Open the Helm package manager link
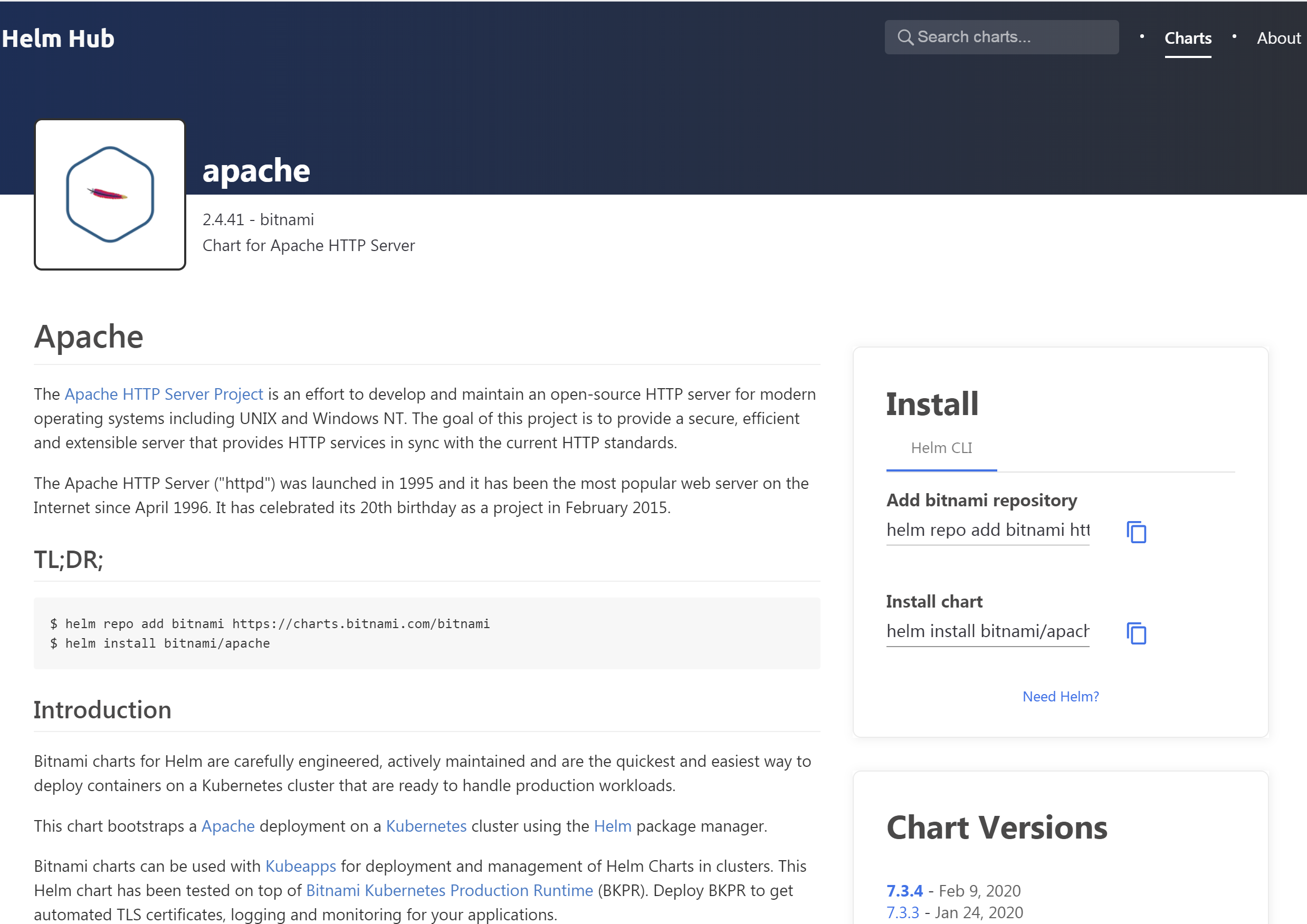The width and height of the screenshot is (1307, 924). pyautogui.click(x=612, y=826)
